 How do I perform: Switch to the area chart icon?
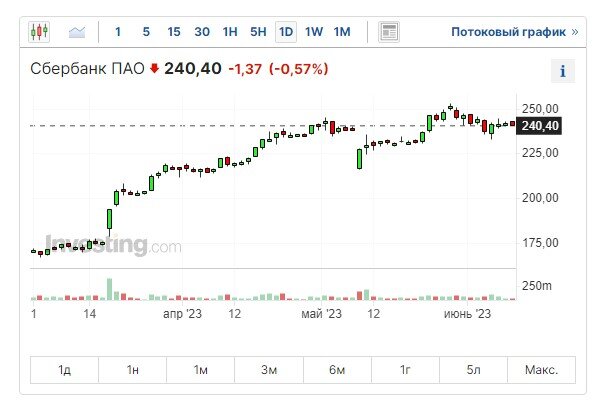pos(77,32)
